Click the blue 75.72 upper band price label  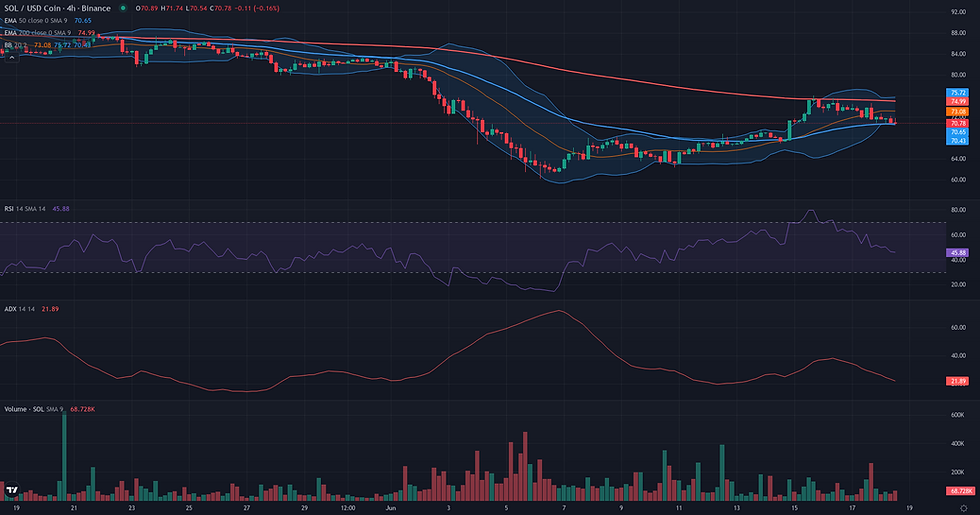point(958,92)
